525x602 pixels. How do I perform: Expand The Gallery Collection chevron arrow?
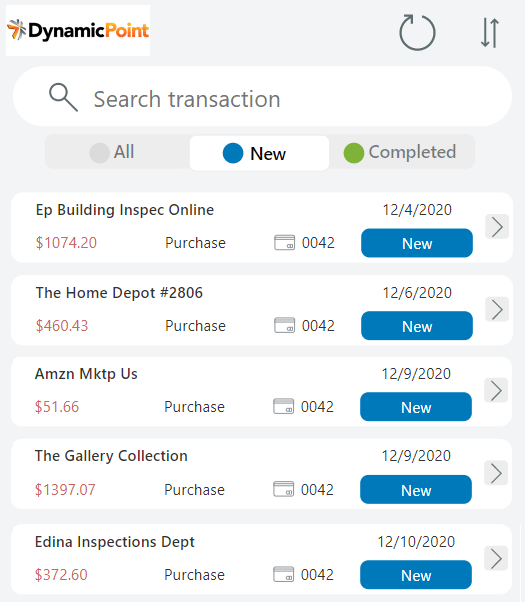496,473
